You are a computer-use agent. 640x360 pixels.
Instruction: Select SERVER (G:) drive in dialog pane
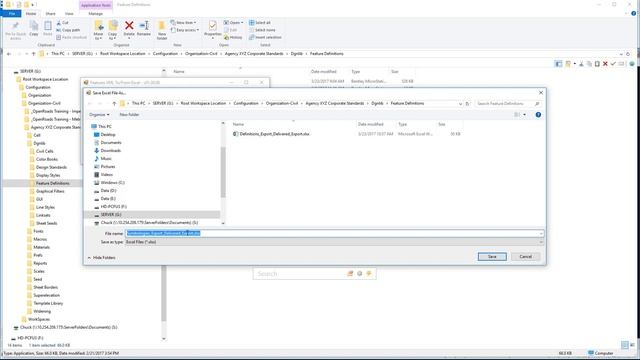point(111,215)
